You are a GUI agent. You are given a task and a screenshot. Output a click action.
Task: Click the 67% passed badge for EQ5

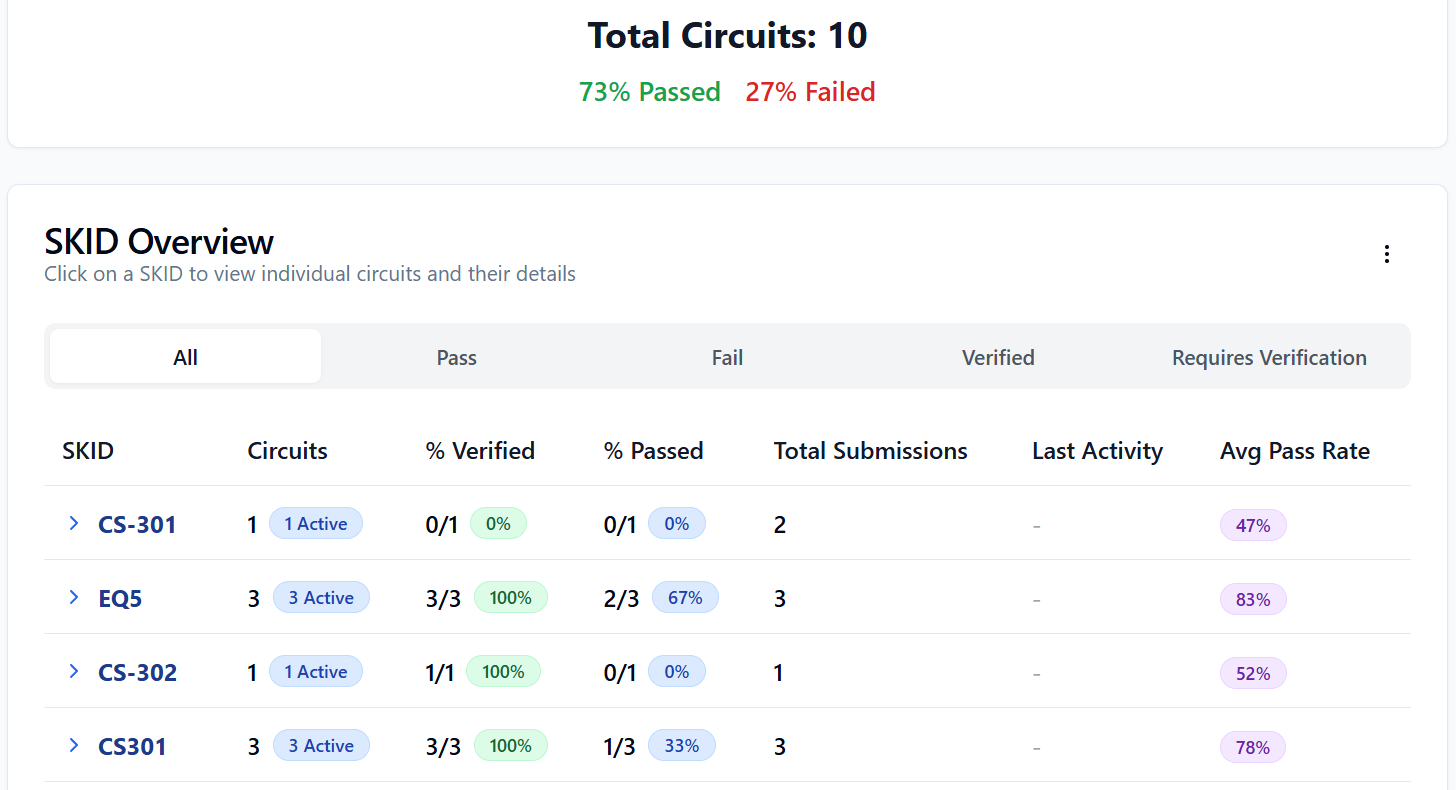click(x=685, y=598)
